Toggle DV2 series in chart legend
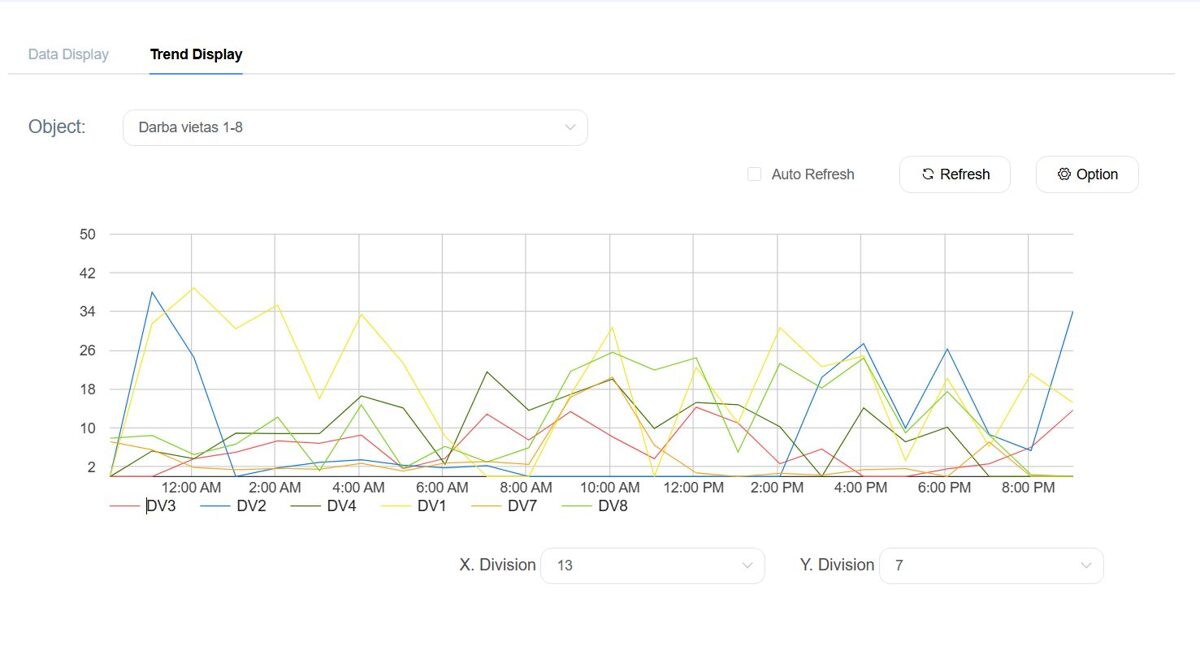The height and width of the screenshot is (658, 1200). coord(251,506)
